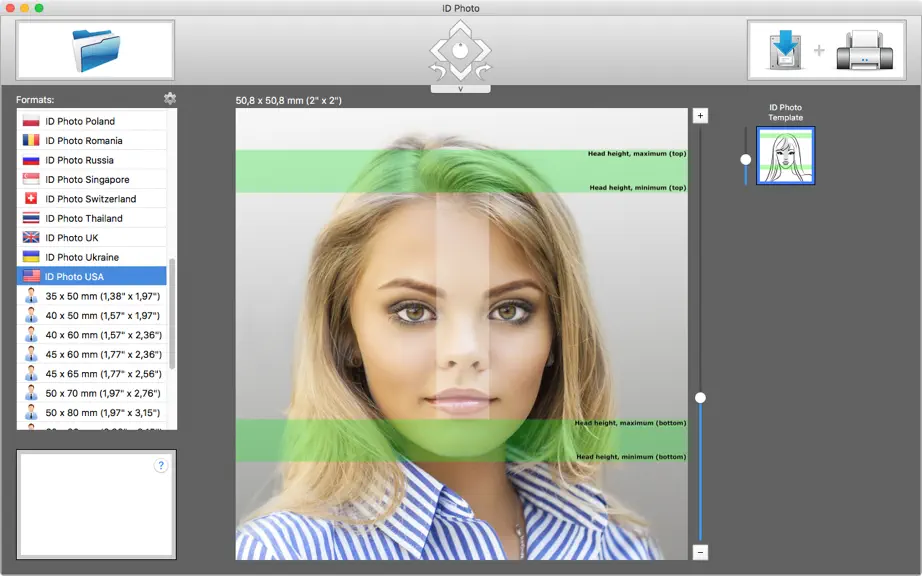Choose the 50 x 80 mm format
Viewport: 922px width, 576px height.
tap(92, 412)
